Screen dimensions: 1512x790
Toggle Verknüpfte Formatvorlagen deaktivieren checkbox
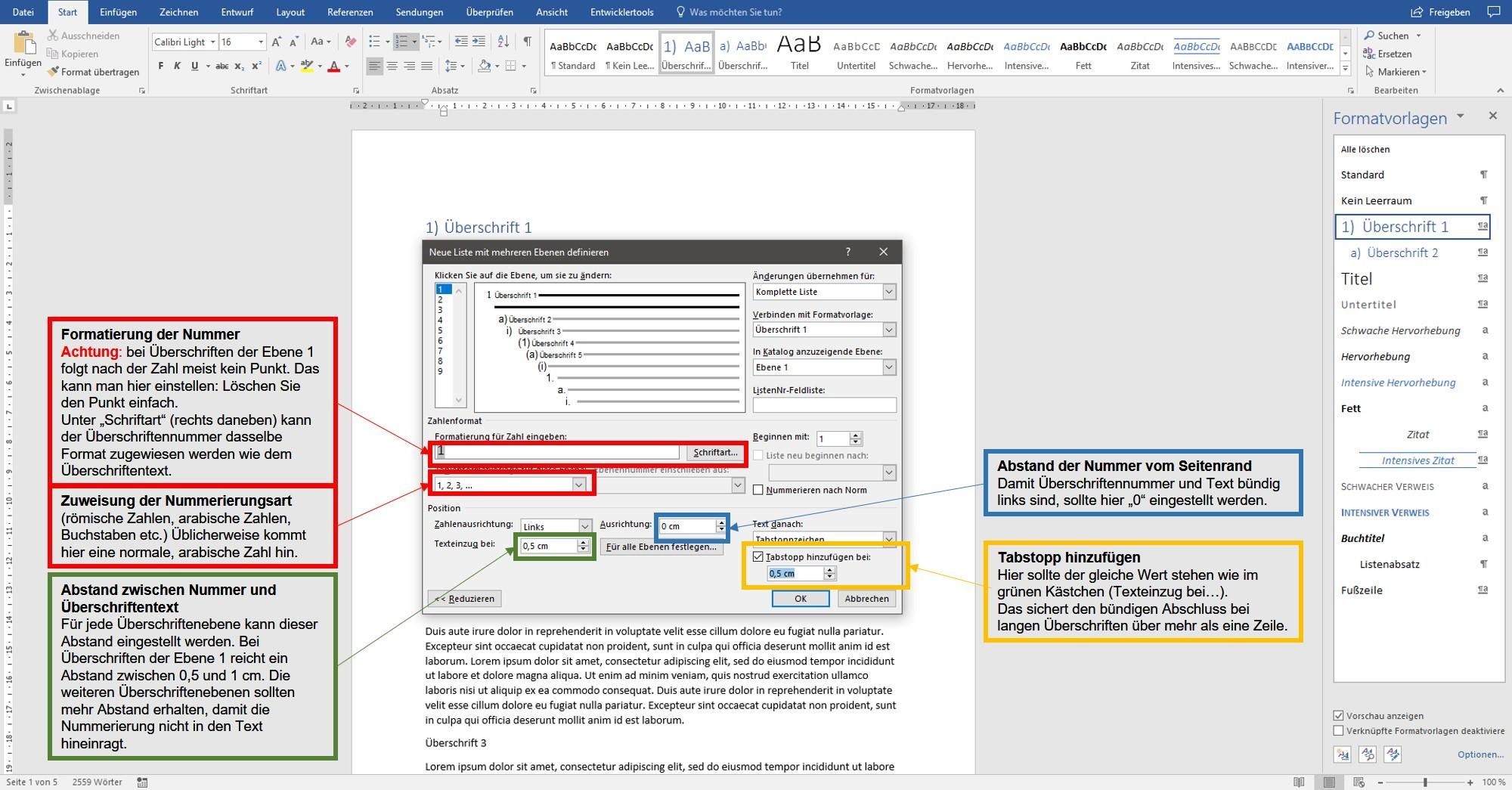pyautogui.click(x=1339, y=731)
